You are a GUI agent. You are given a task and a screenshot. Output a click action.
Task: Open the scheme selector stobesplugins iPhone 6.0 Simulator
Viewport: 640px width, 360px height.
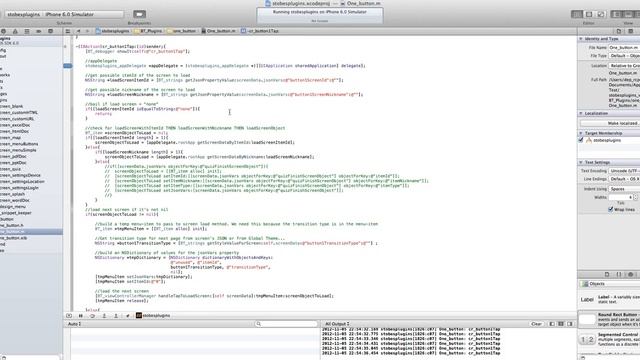click(x=64, y=14)
